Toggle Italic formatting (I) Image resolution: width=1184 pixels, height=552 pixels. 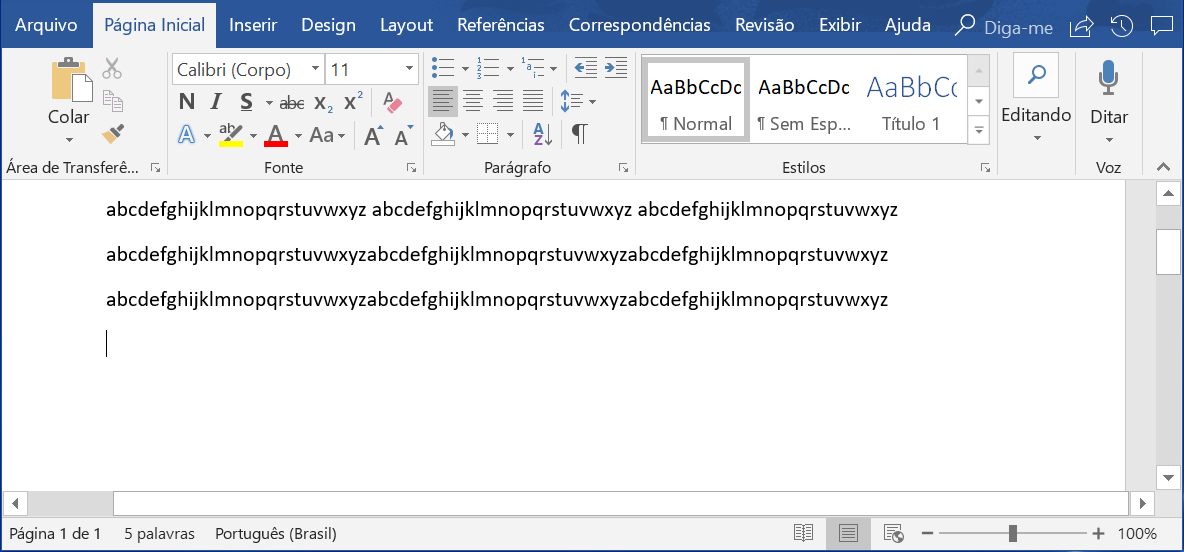215,102
